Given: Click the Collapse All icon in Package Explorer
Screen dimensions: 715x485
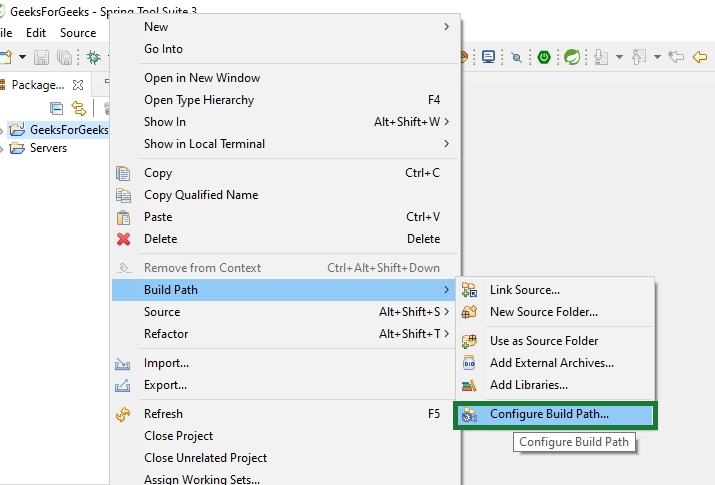Looking at the screenshot, I should (56, 108).
